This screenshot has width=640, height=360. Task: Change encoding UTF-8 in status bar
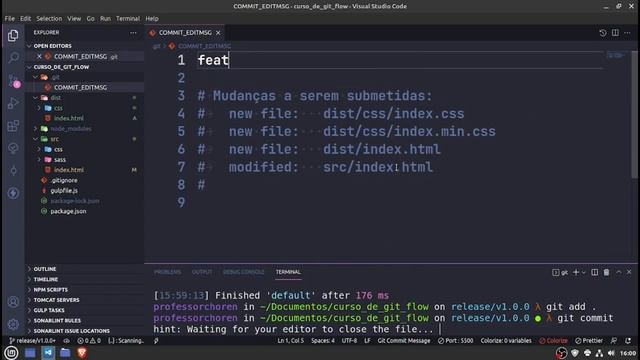pos(349,340)
